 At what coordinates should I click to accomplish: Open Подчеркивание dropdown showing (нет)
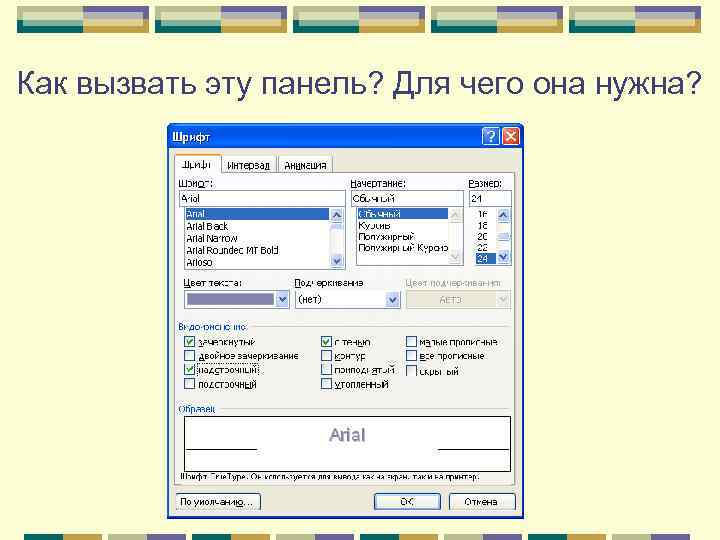(x=348, y=299)
